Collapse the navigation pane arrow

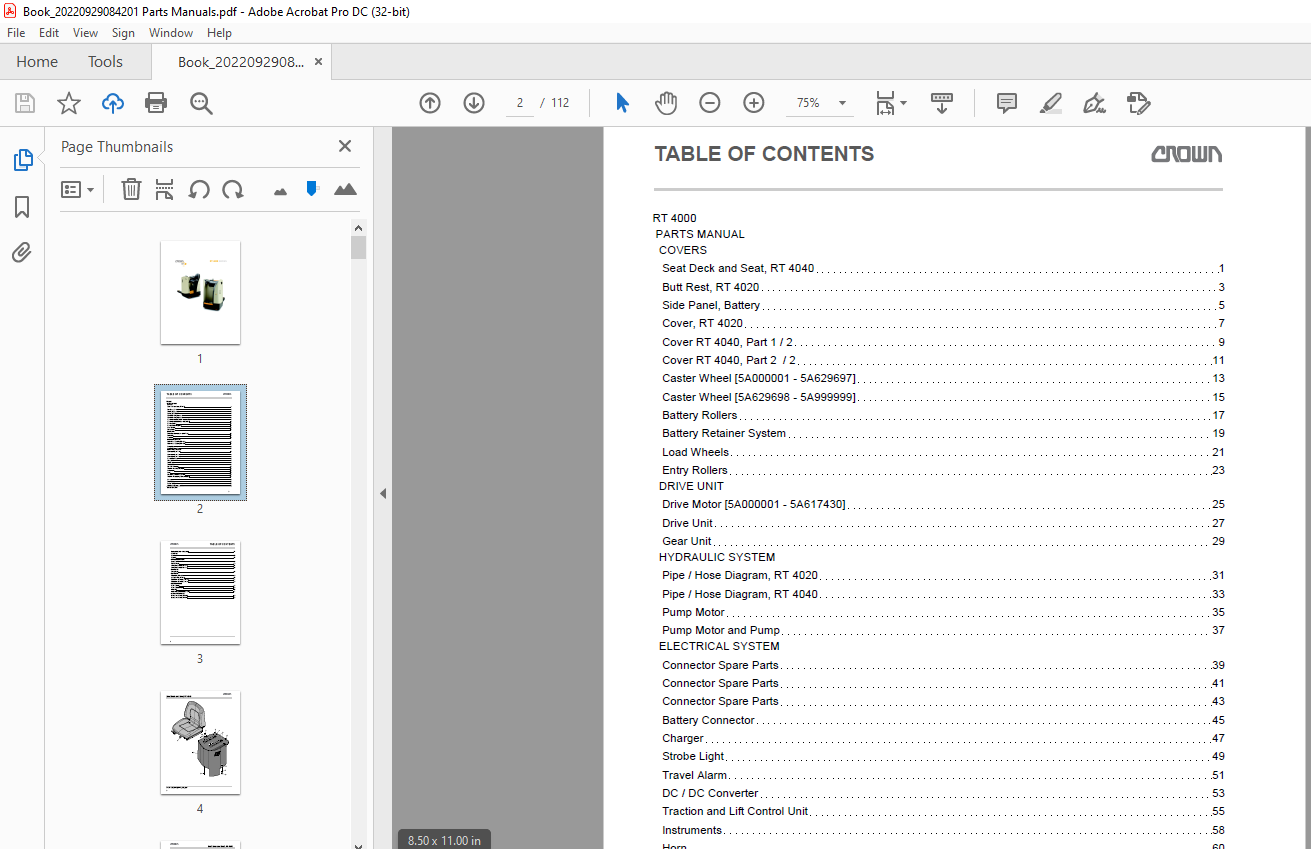pyautogui.click(x=382, y=493)
